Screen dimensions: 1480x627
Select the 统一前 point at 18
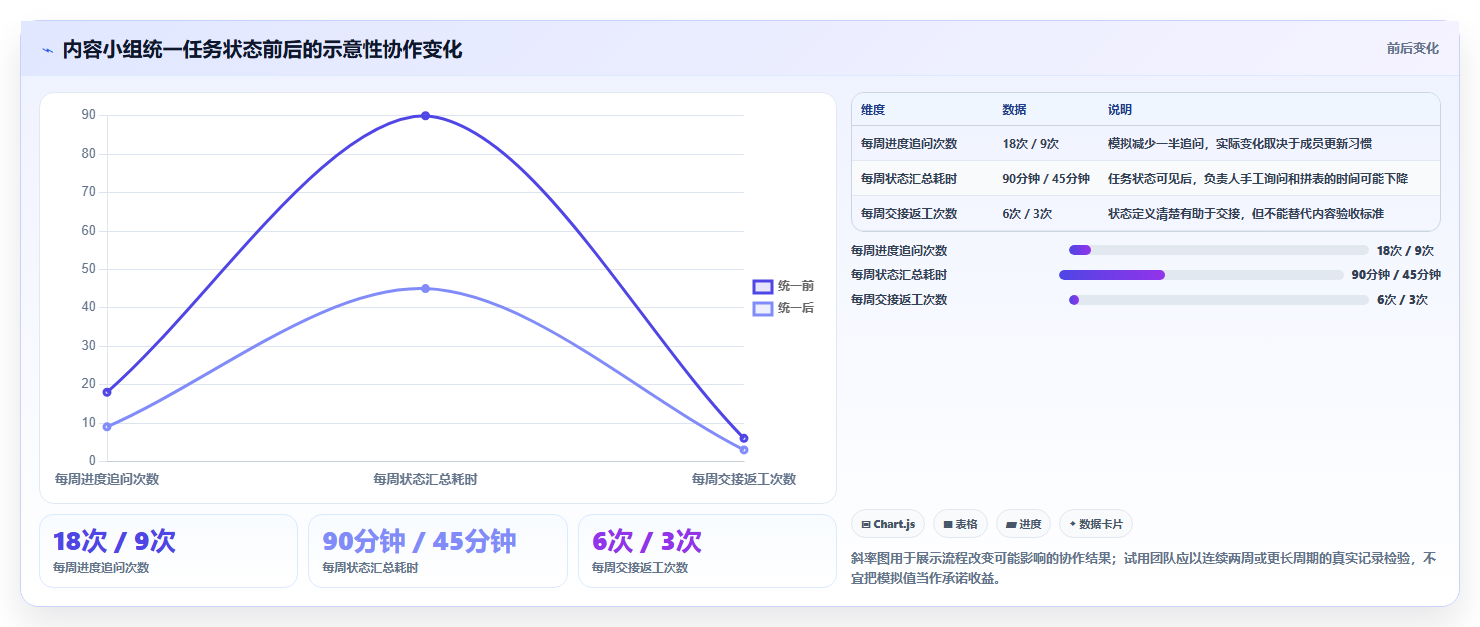[107, 392]
